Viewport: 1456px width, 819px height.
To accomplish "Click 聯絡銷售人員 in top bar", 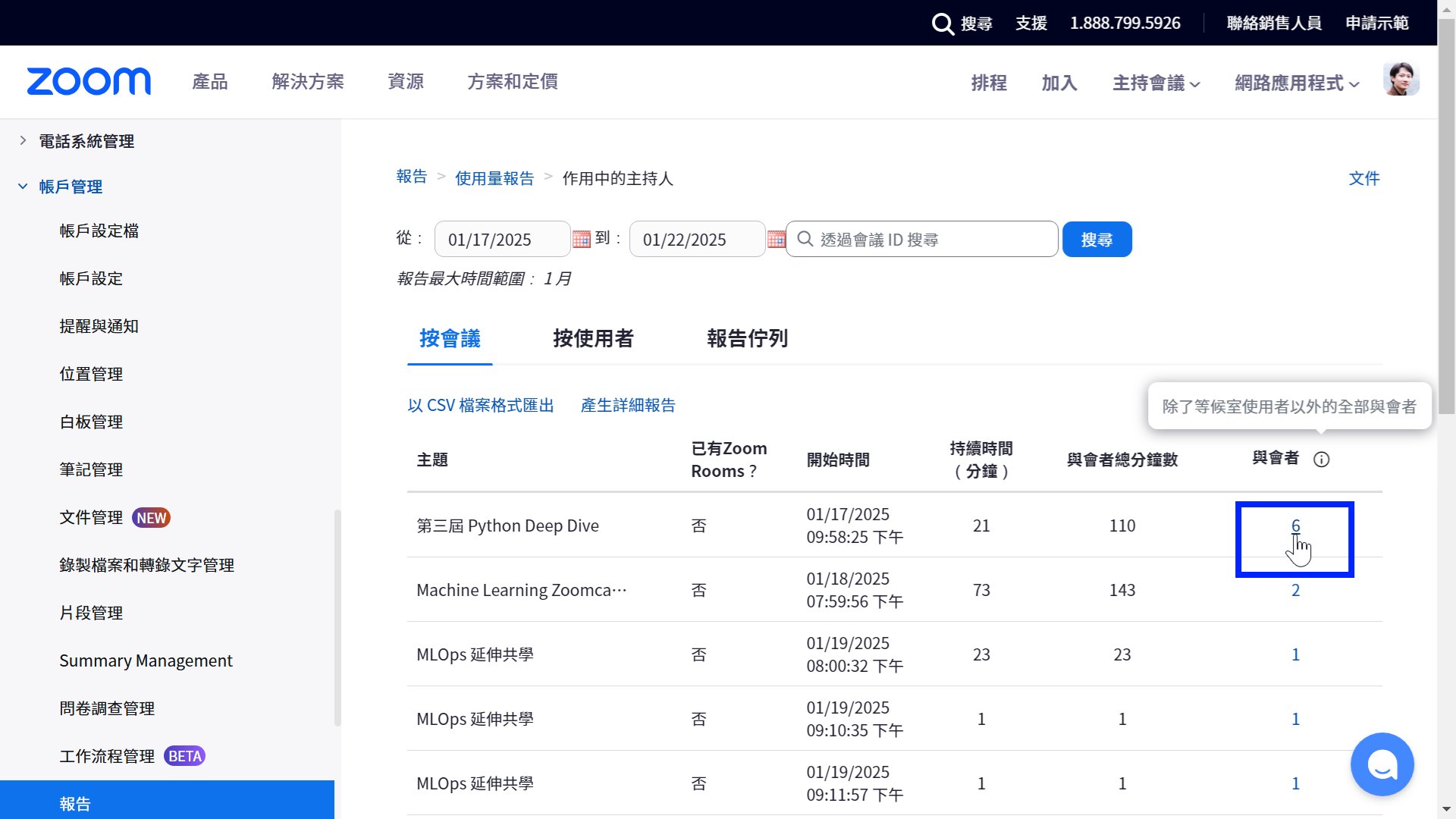I will [x=1274, y=24].
